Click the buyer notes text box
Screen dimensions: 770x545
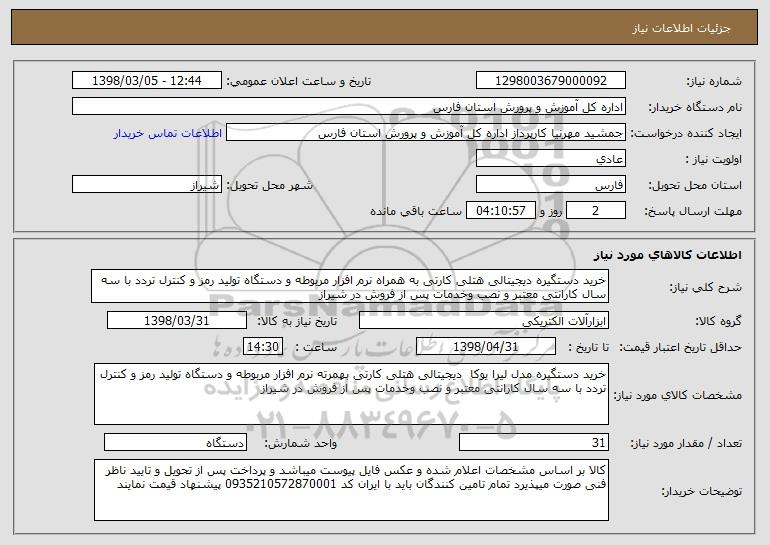pyautogui.click(x=351, y=490)
